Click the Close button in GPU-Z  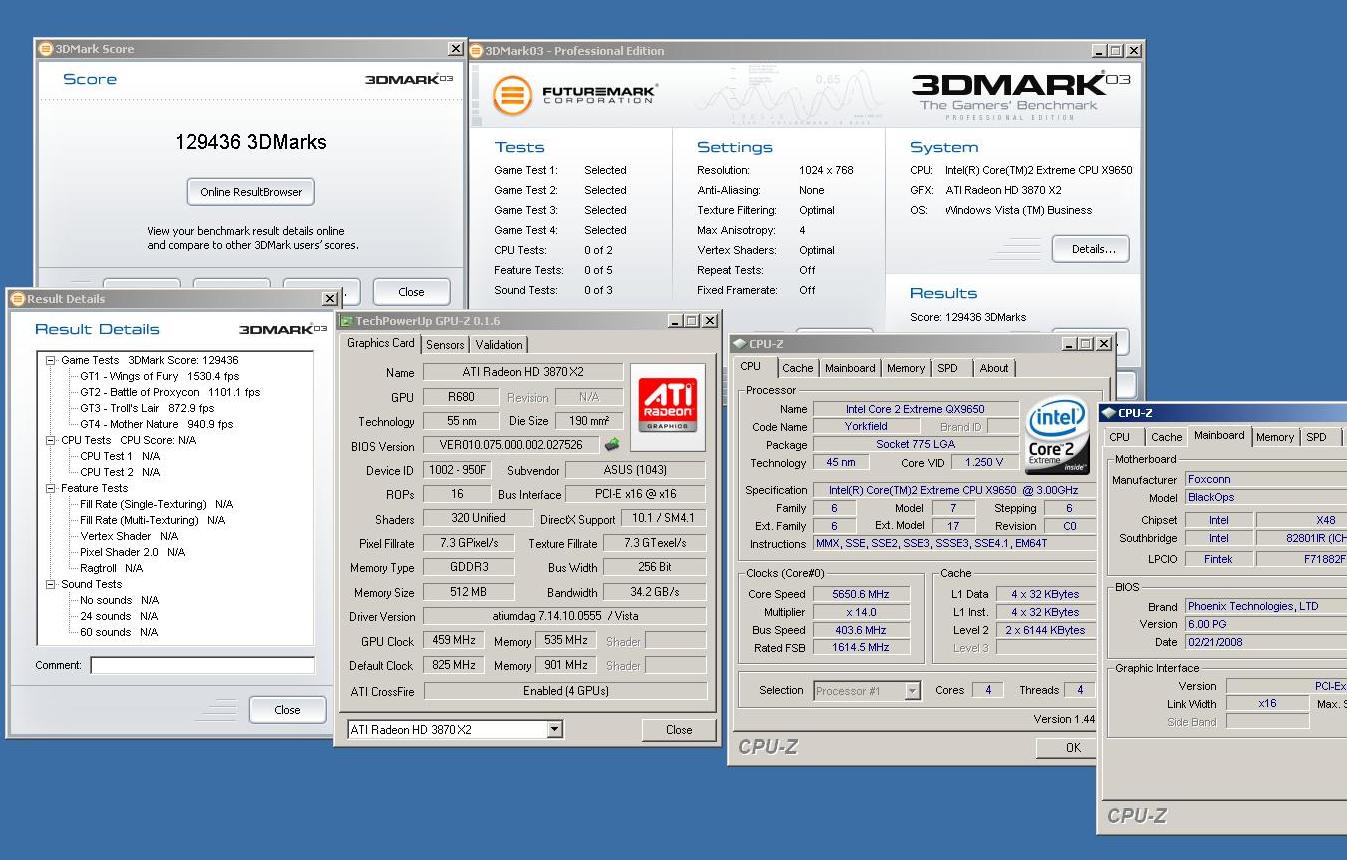pyautogui.click(x=679, y=730)
